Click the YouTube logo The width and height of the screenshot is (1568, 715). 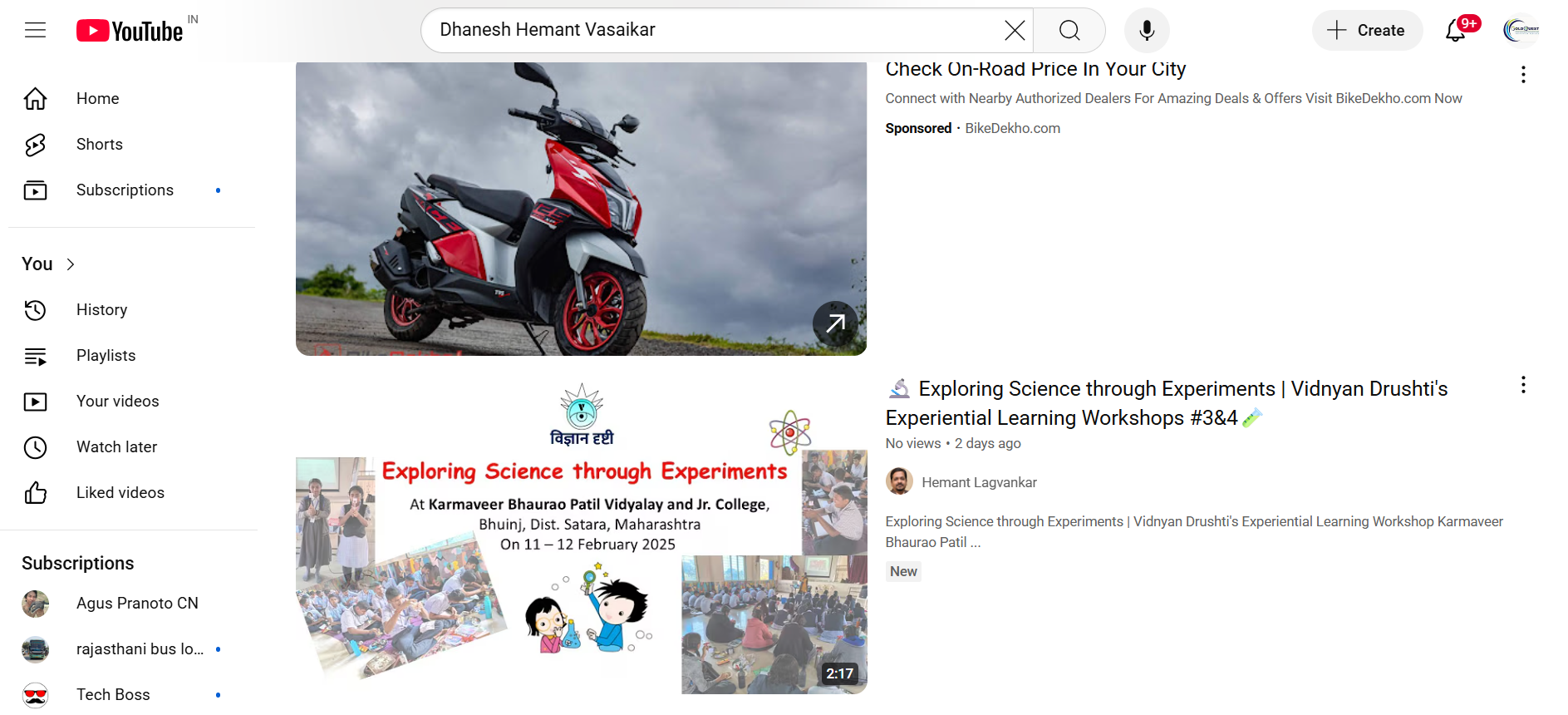point(130,31)
